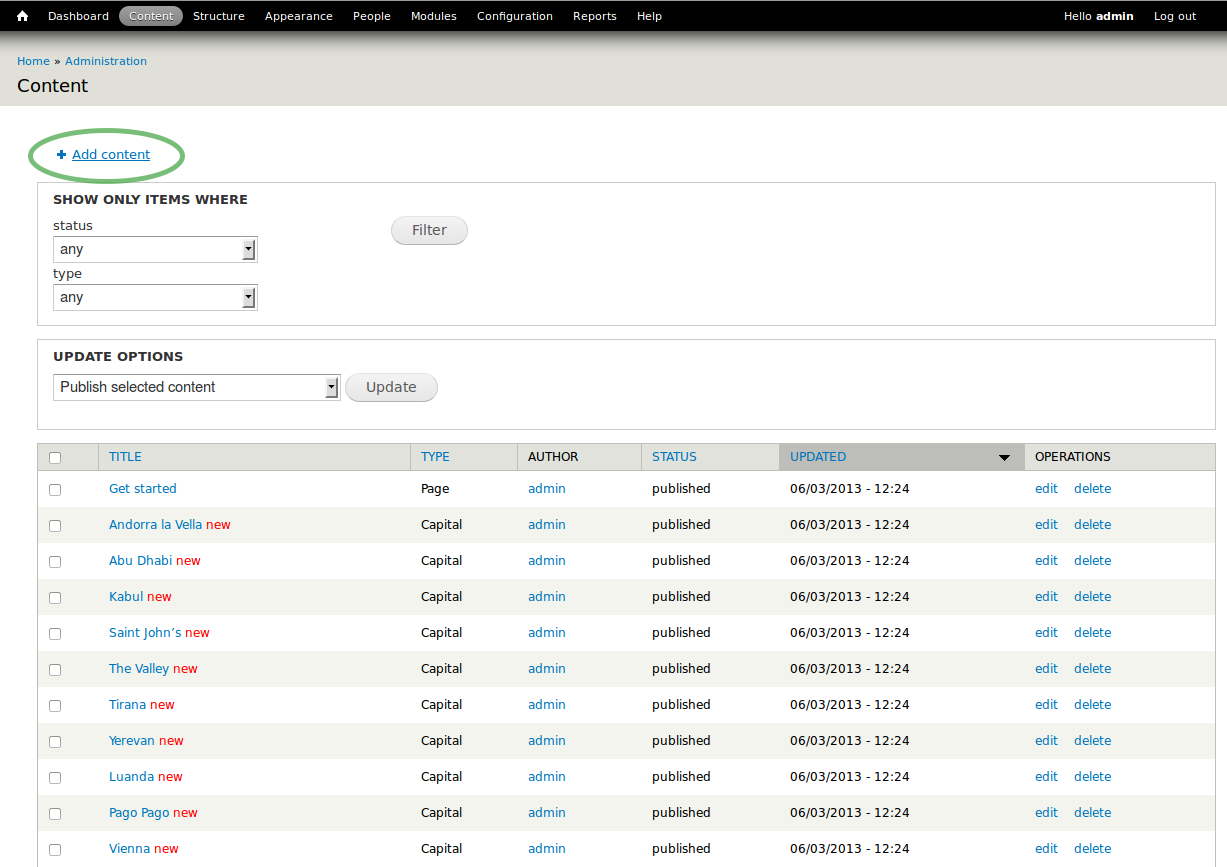Open the Reports menu
The width and height of the screenshot is (1227, 867).
[594, 16]
